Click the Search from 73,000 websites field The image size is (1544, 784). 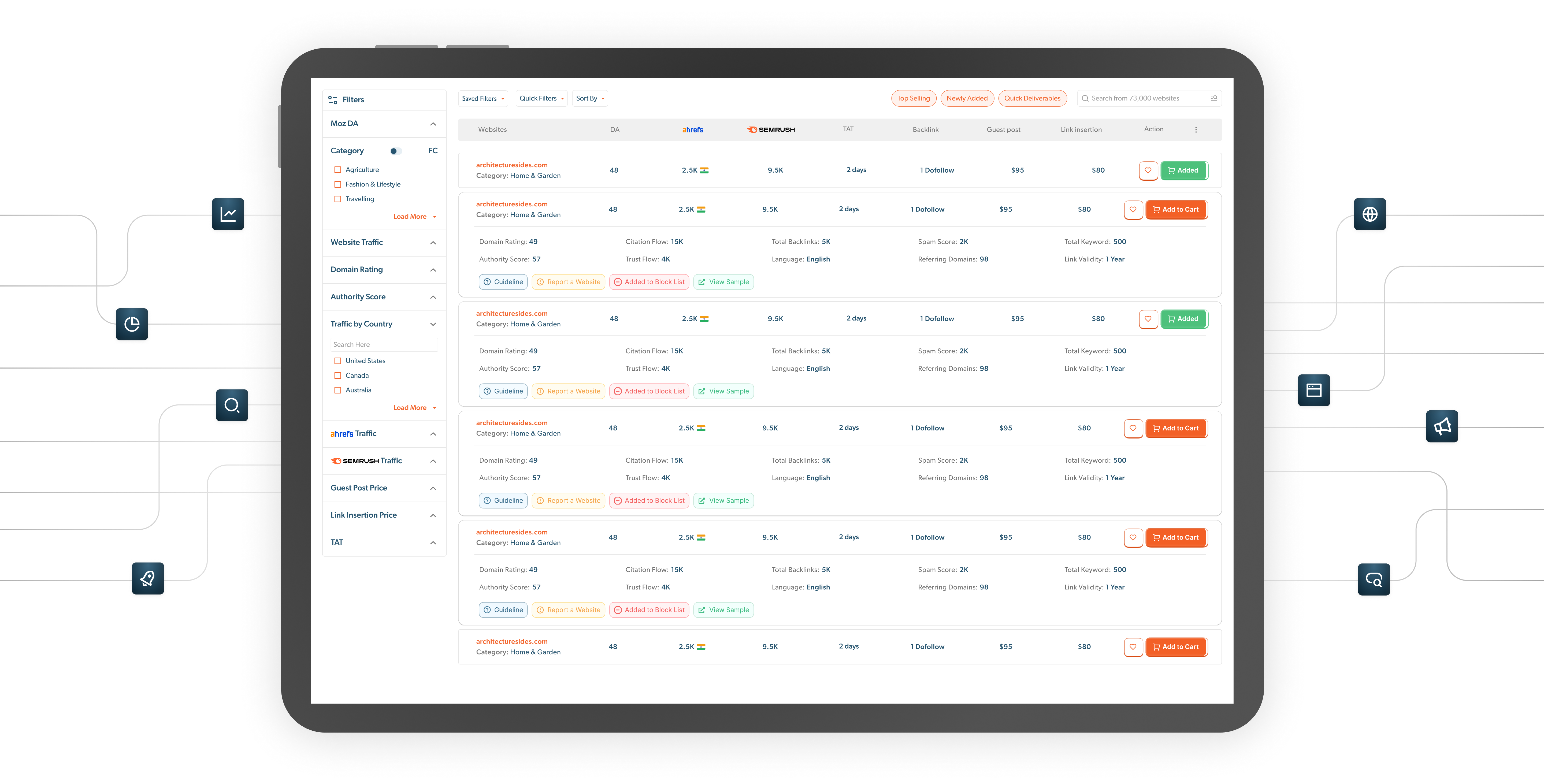tap(1149, 98)
